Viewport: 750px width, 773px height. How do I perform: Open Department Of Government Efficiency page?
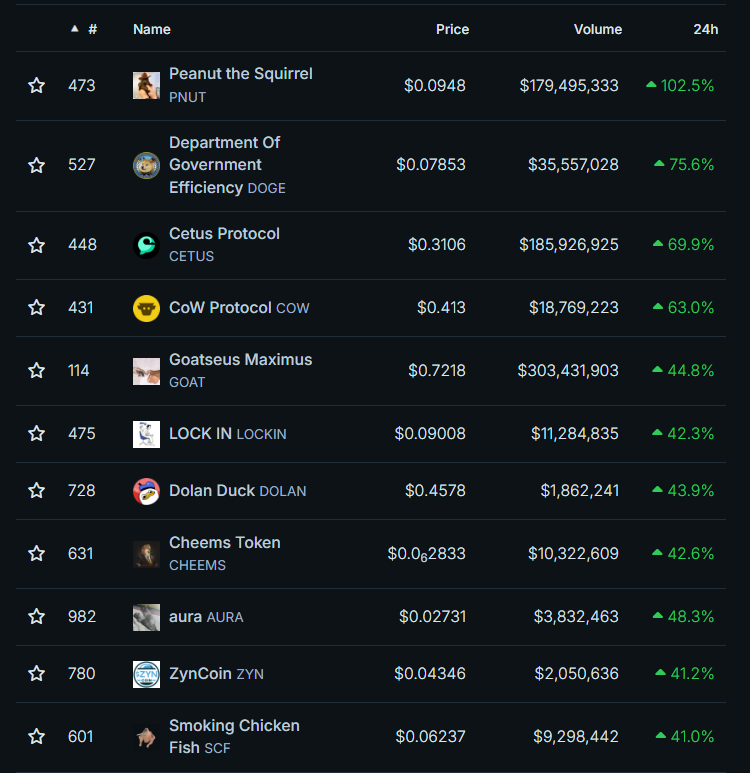227,165
